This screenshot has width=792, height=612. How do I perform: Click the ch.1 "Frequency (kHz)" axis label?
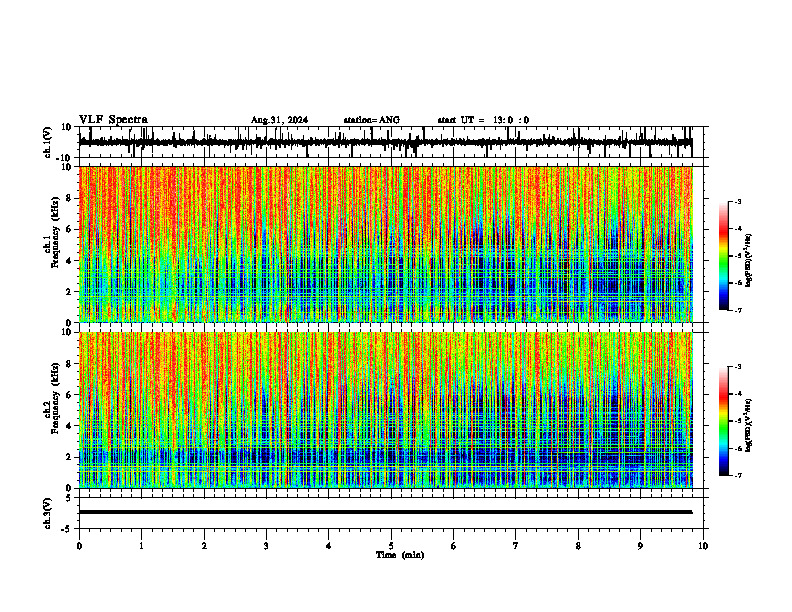tap(55, 230)
